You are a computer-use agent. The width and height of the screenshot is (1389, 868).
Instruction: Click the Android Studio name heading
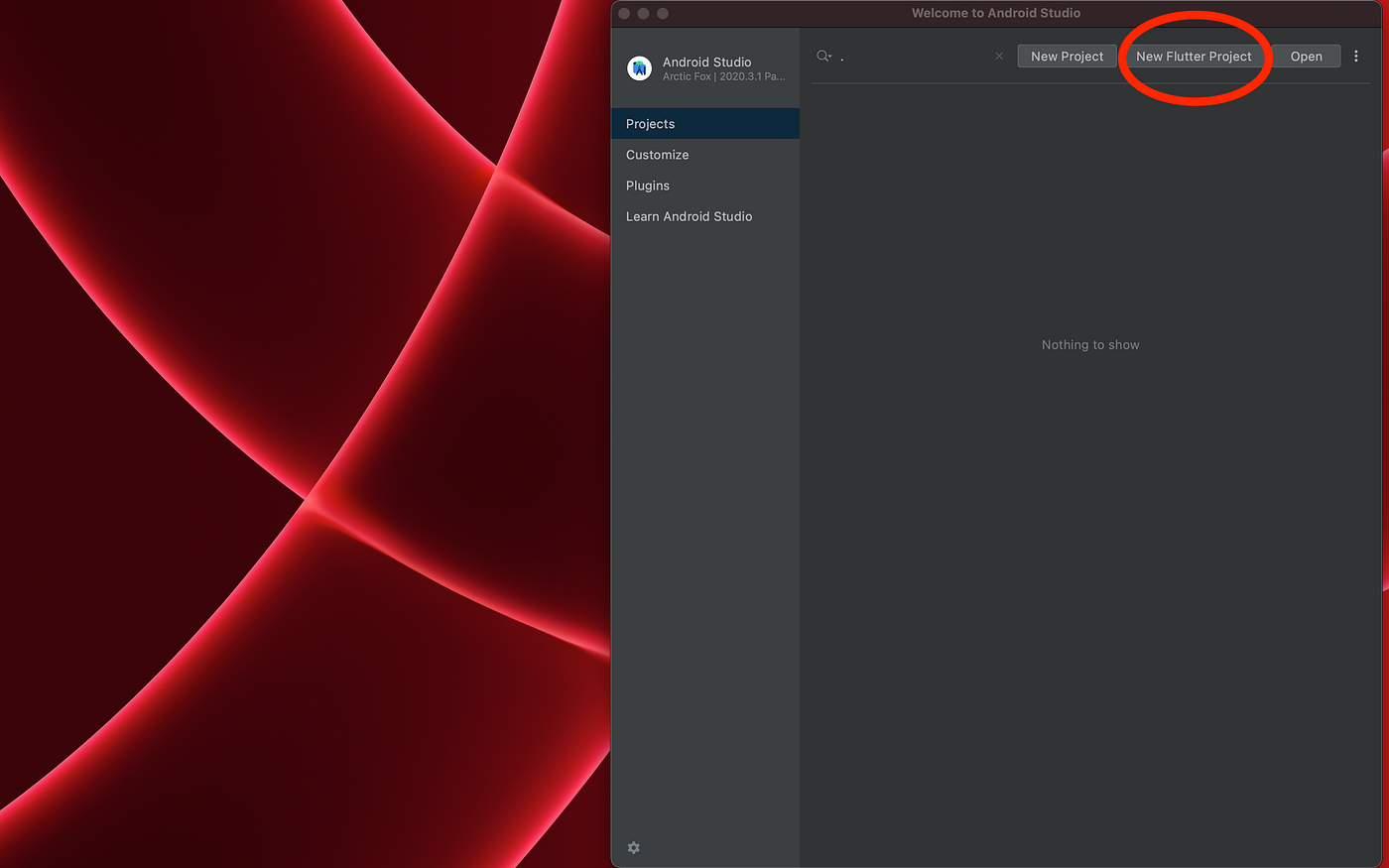pyautogui.click(x=706, y=62)
